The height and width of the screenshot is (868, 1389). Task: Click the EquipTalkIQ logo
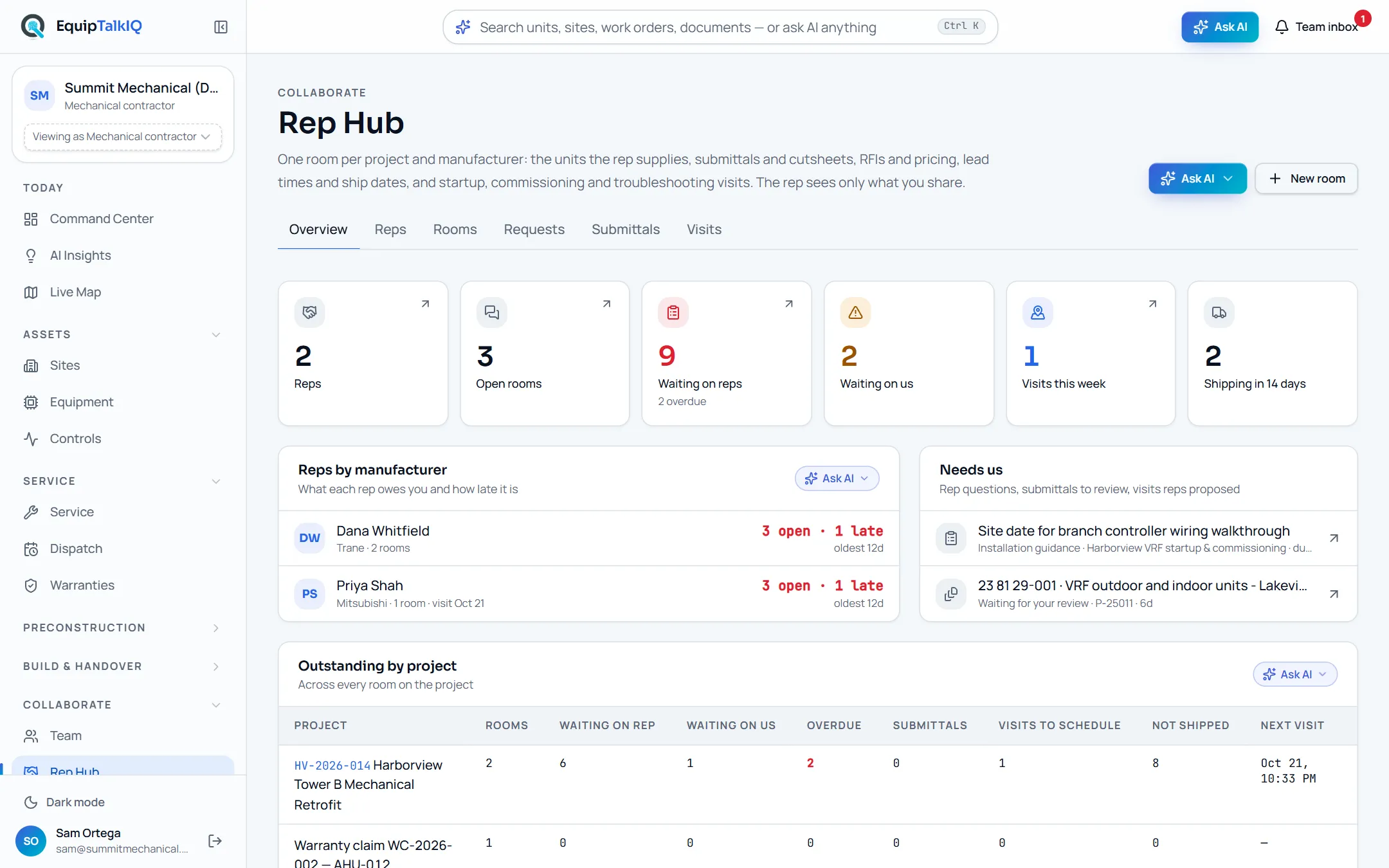[82, 26]
